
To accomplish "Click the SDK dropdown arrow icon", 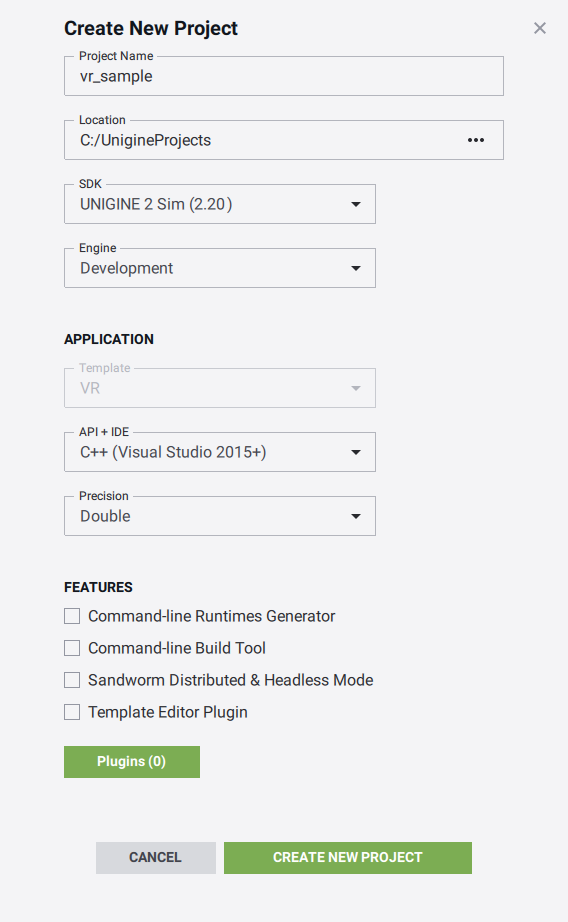I will coord(356,204).
